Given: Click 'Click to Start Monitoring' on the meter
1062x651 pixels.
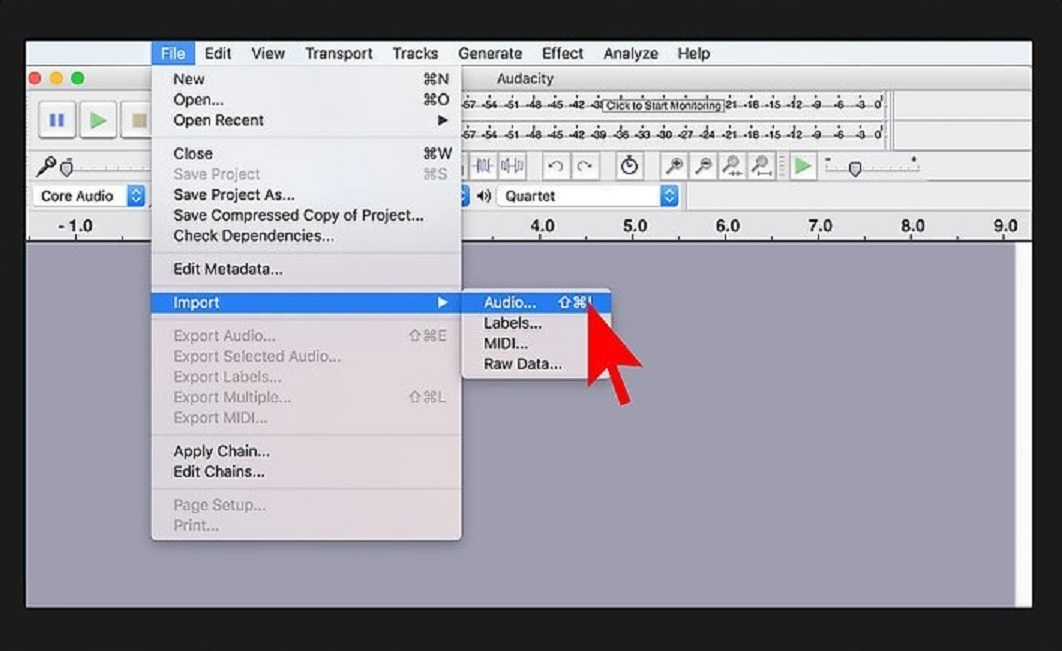Looking at the screenshot, I should [663, 106].
